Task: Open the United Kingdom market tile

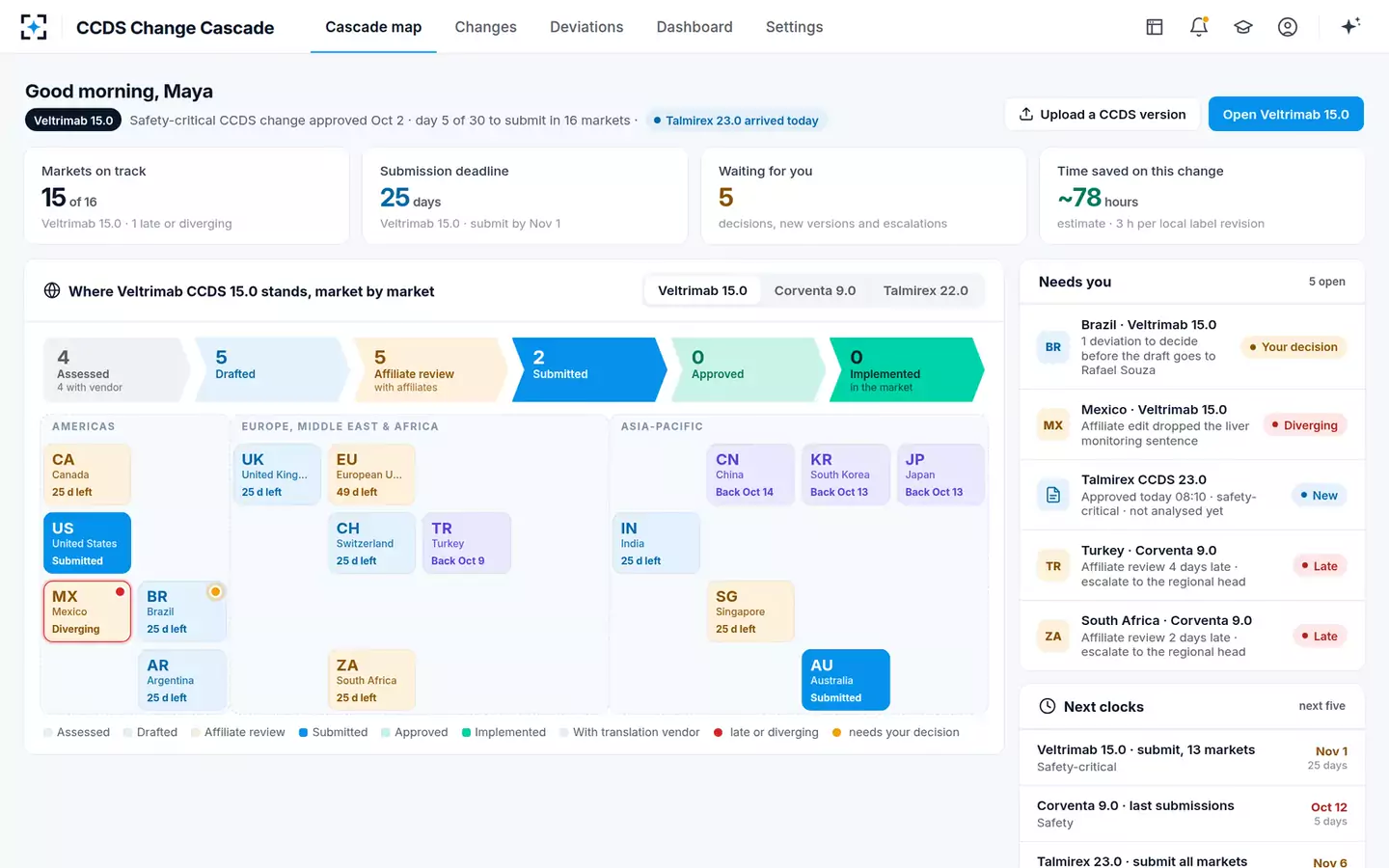Action: [277, 475]
